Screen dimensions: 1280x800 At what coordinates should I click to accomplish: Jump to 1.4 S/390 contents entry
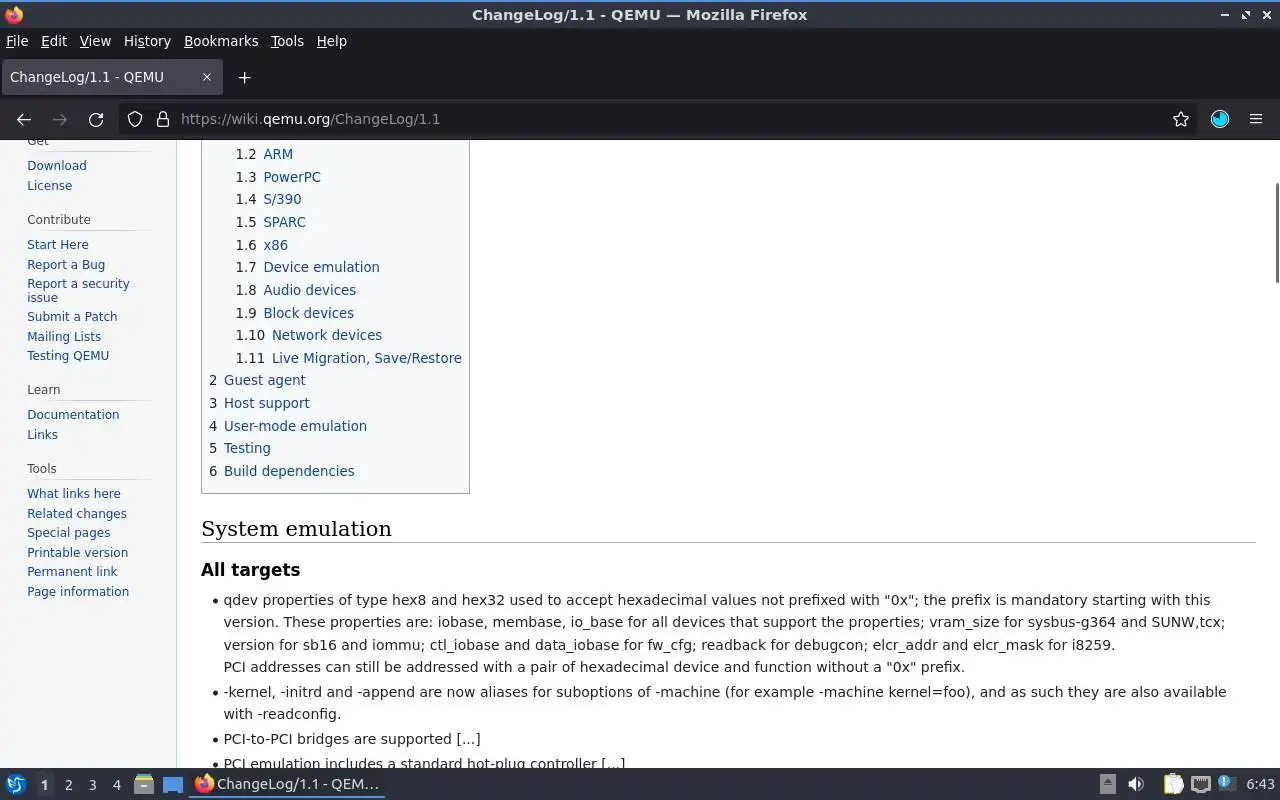(268, 199)
